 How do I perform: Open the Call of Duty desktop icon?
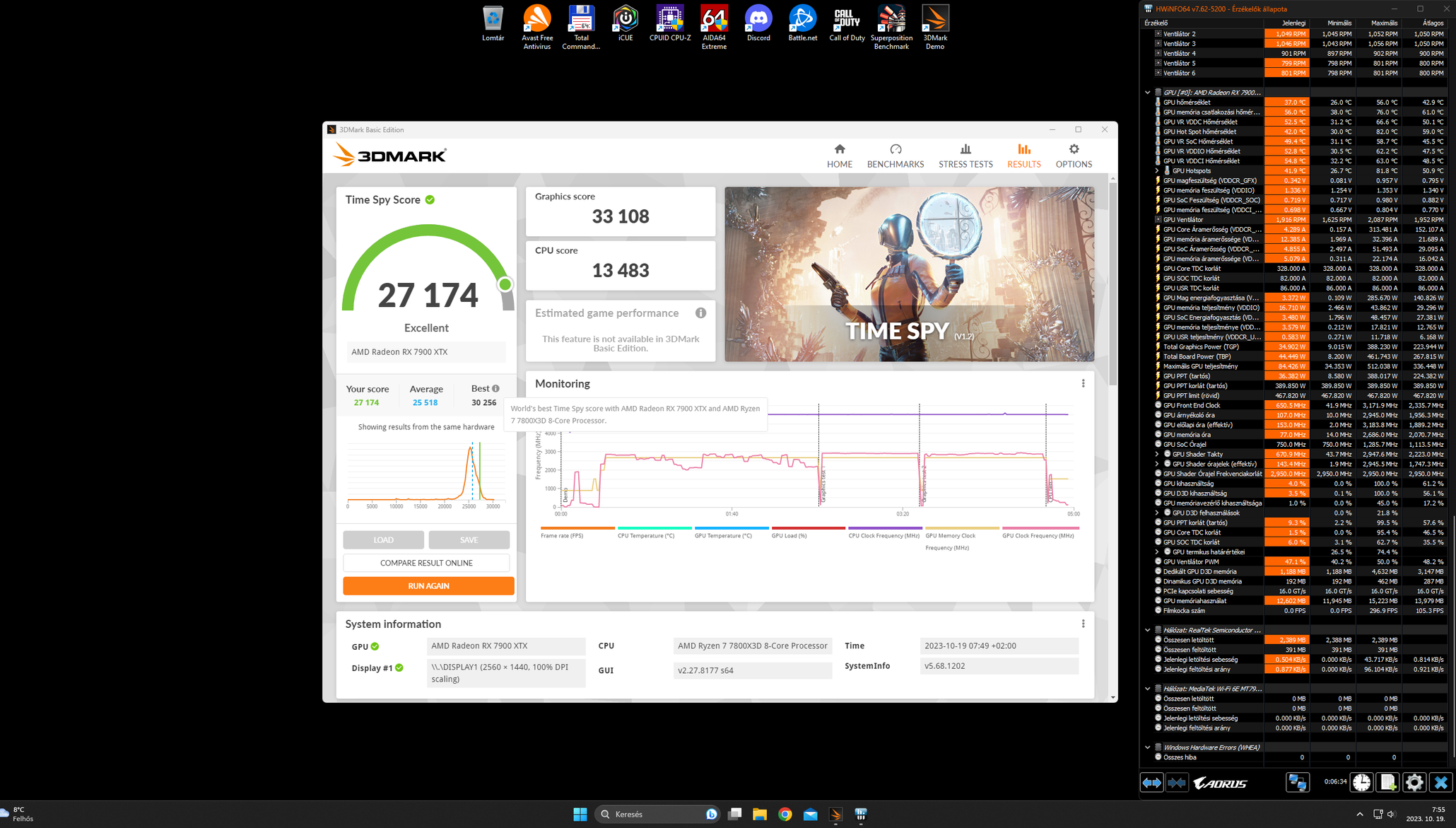click(847, 23)
